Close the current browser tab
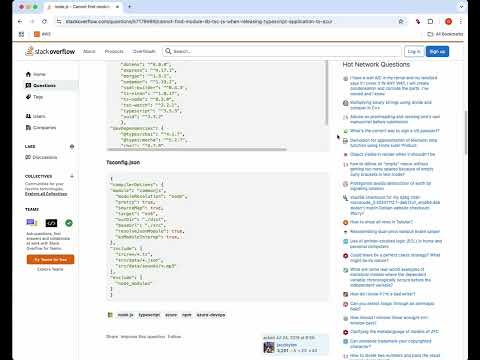 117,7
